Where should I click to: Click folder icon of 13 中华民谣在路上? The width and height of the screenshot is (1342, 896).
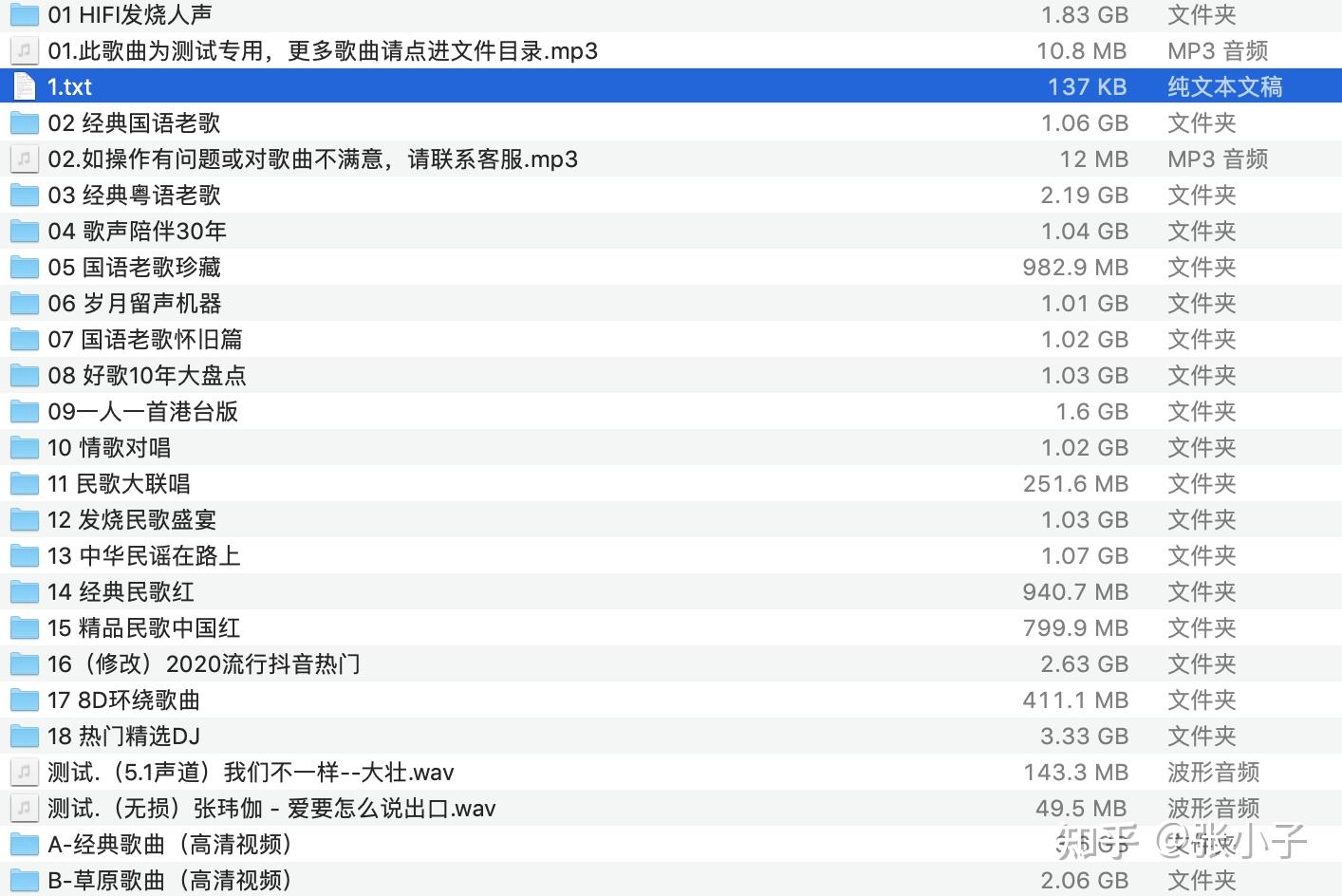click(24, 556)
